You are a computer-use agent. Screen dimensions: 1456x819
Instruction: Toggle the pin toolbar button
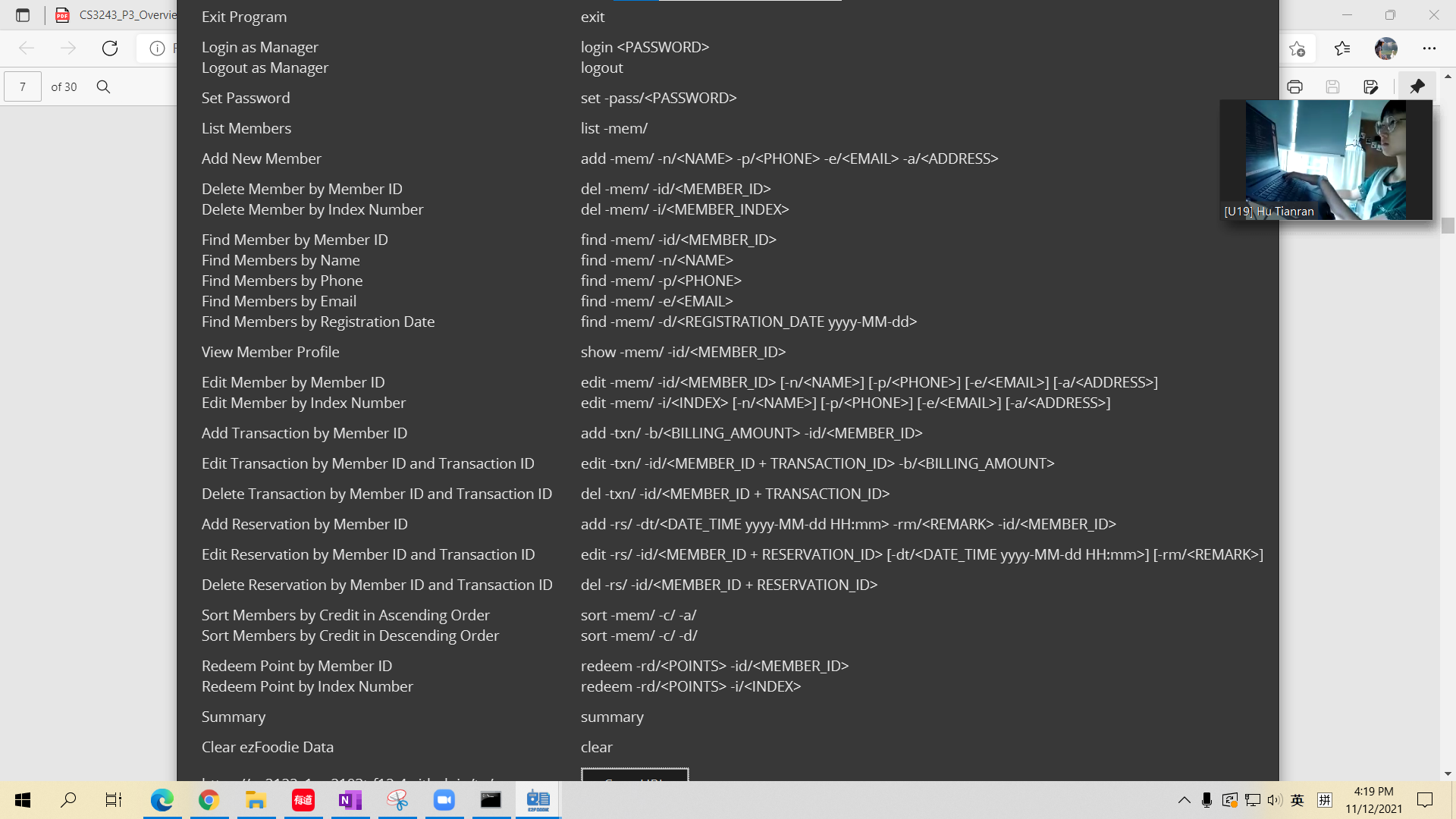pyautogui.click(x=1417, y=86)
